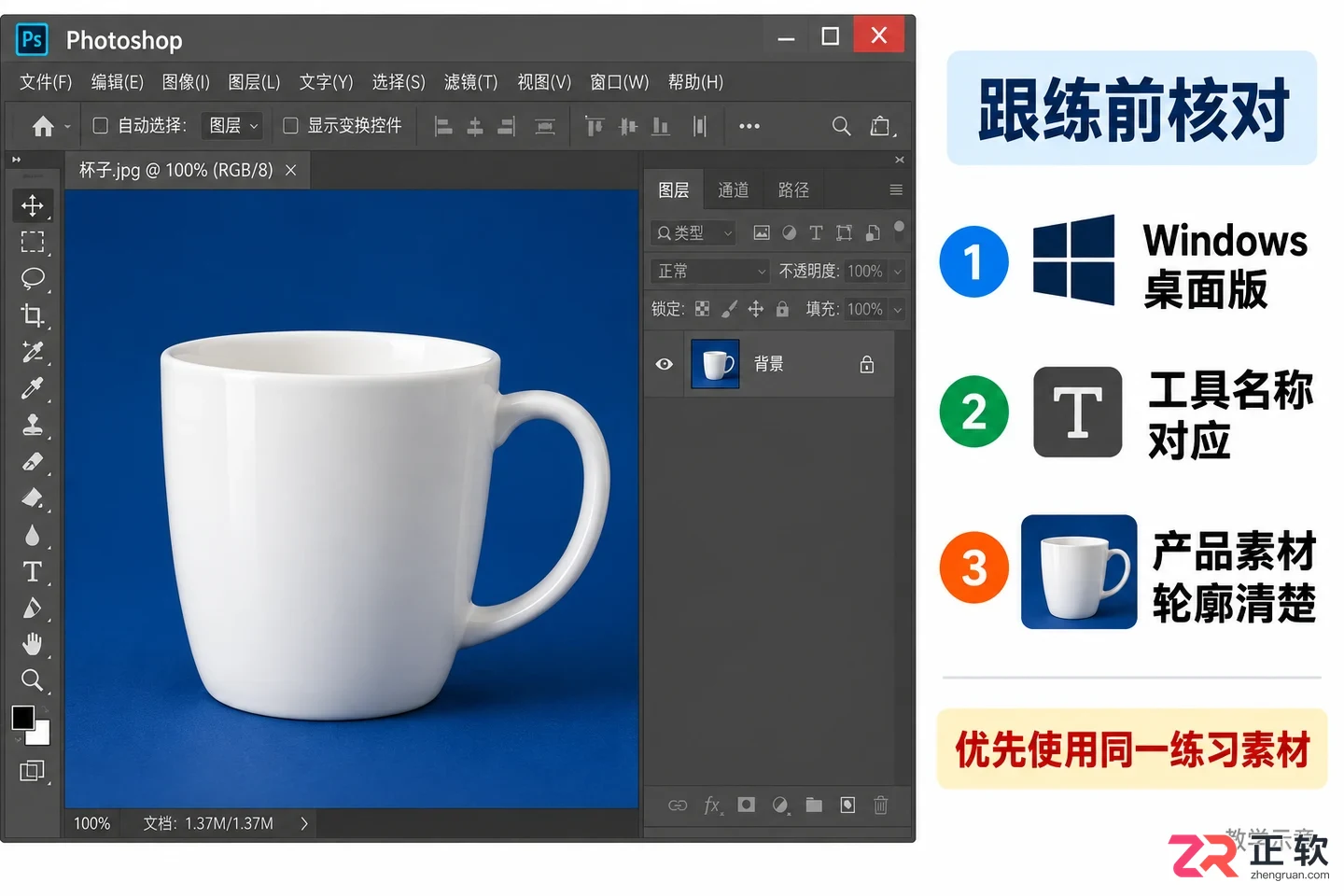Select the Zoom tool in toolbar
Viewport: 1344px width, 896px height.
[33, 679]
